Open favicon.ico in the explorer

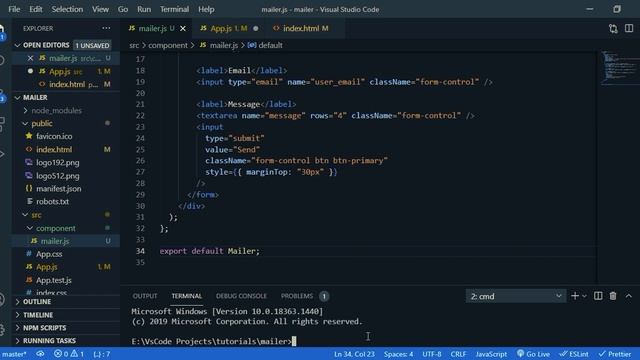(x=54, y=136)
